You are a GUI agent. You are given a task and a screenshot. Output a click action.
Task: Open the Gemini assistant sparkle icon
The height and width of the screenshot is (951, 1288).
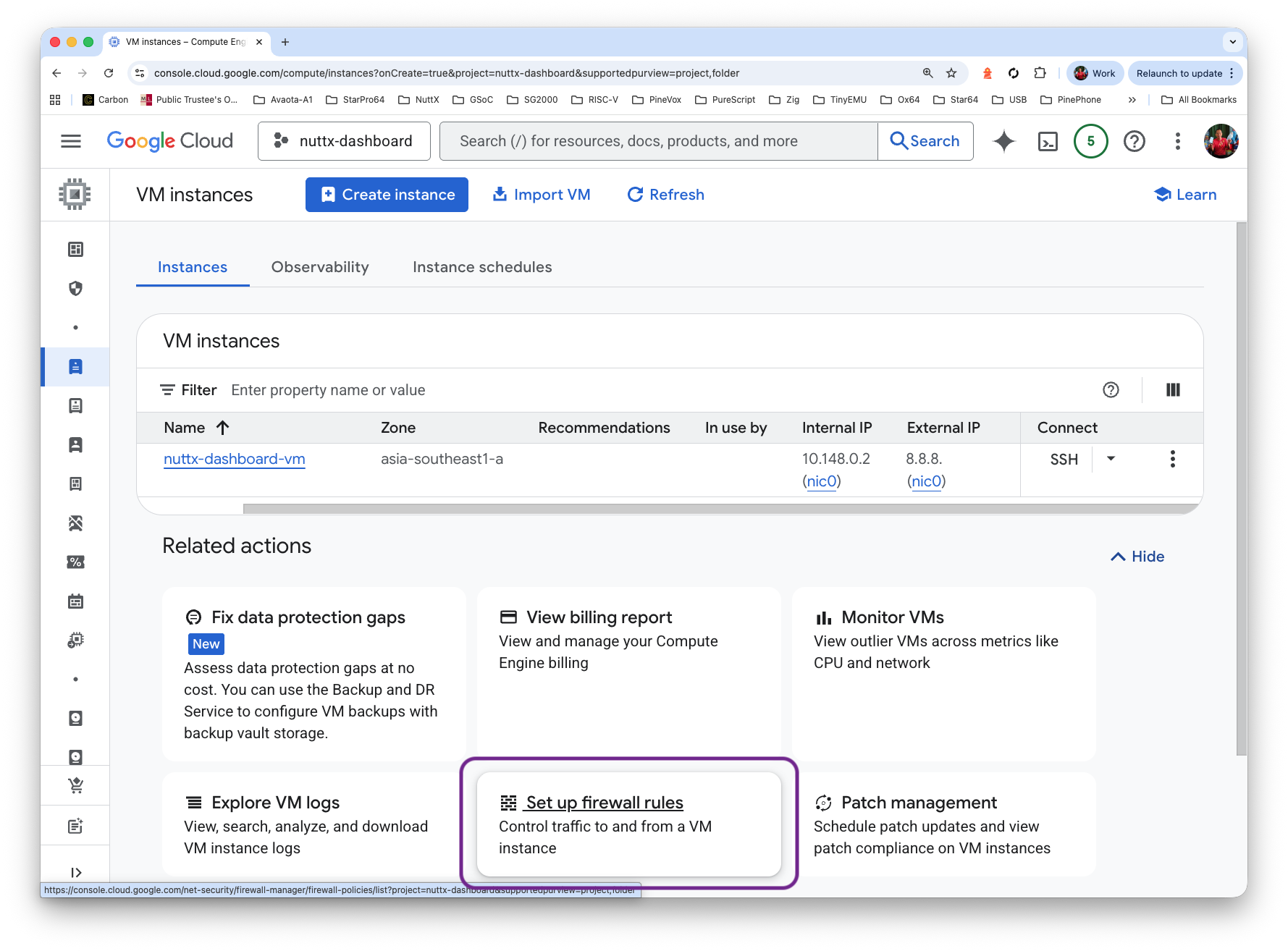coord(1003,141)
